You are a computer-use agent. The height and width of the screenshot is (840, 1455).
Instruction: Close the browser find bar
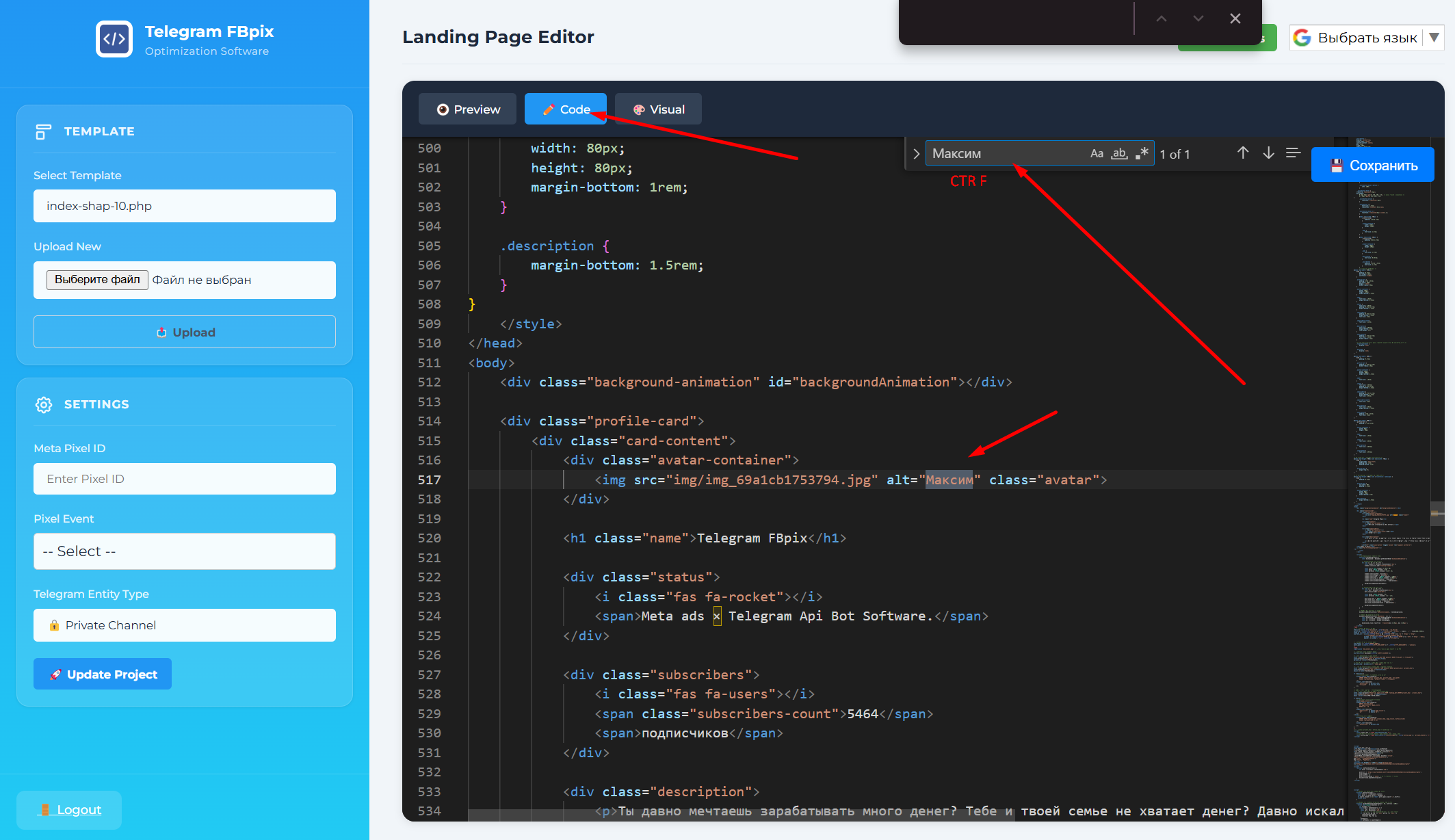pyautogui.click(x=1235, y=18)
